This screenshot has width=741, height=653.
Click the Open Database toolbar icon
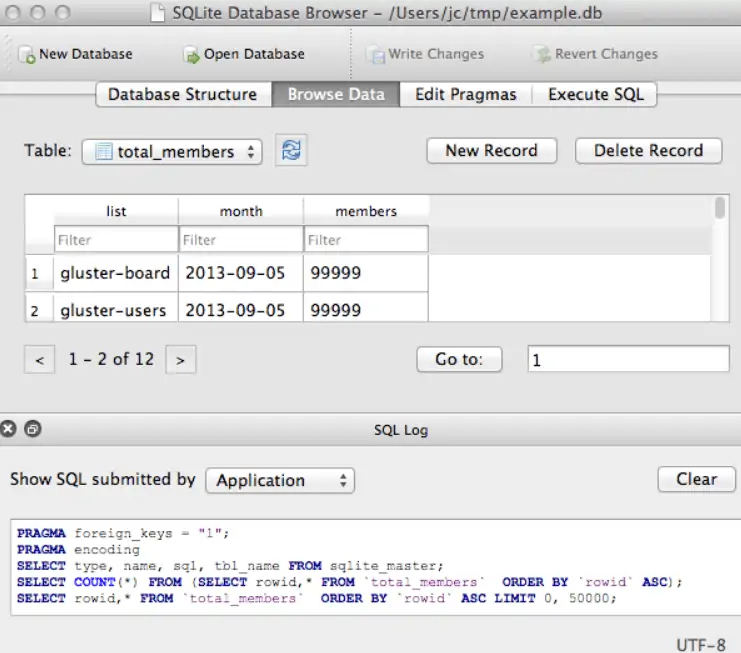[x=191, y=55]
